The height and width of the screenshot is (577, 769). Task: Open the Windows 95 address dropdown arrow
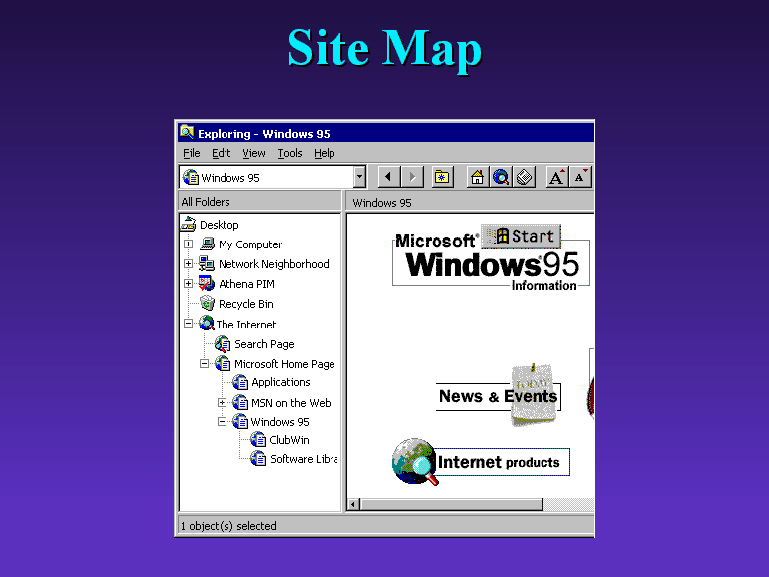(x=359, y=177)
